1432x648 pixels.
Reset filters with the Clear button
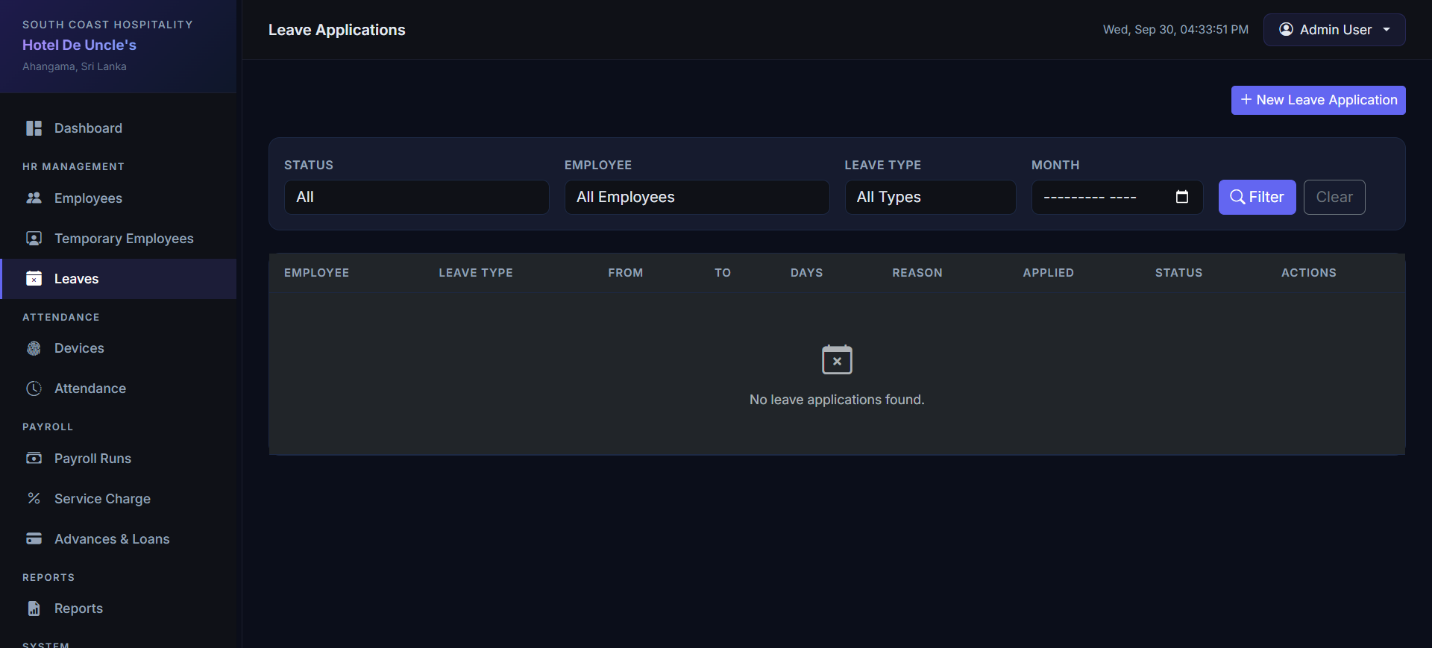pos(1334,197)
